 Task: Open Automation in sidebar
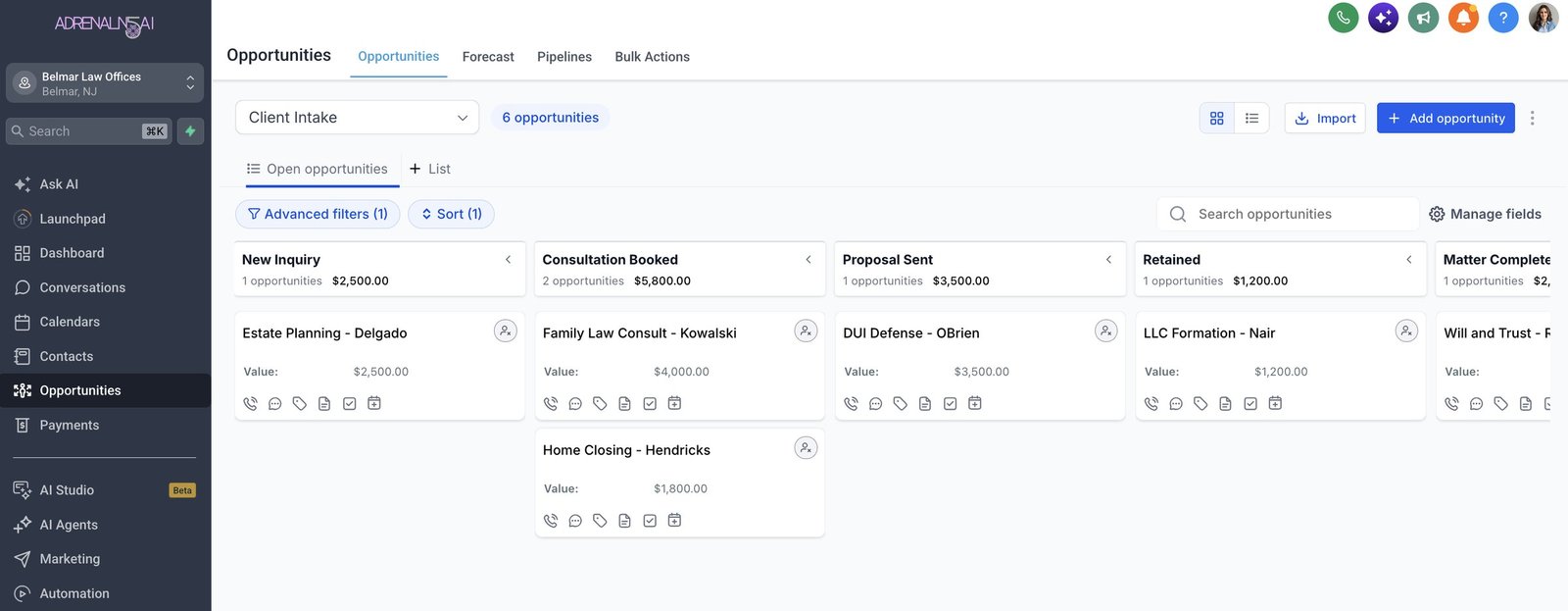coord(106,593)
